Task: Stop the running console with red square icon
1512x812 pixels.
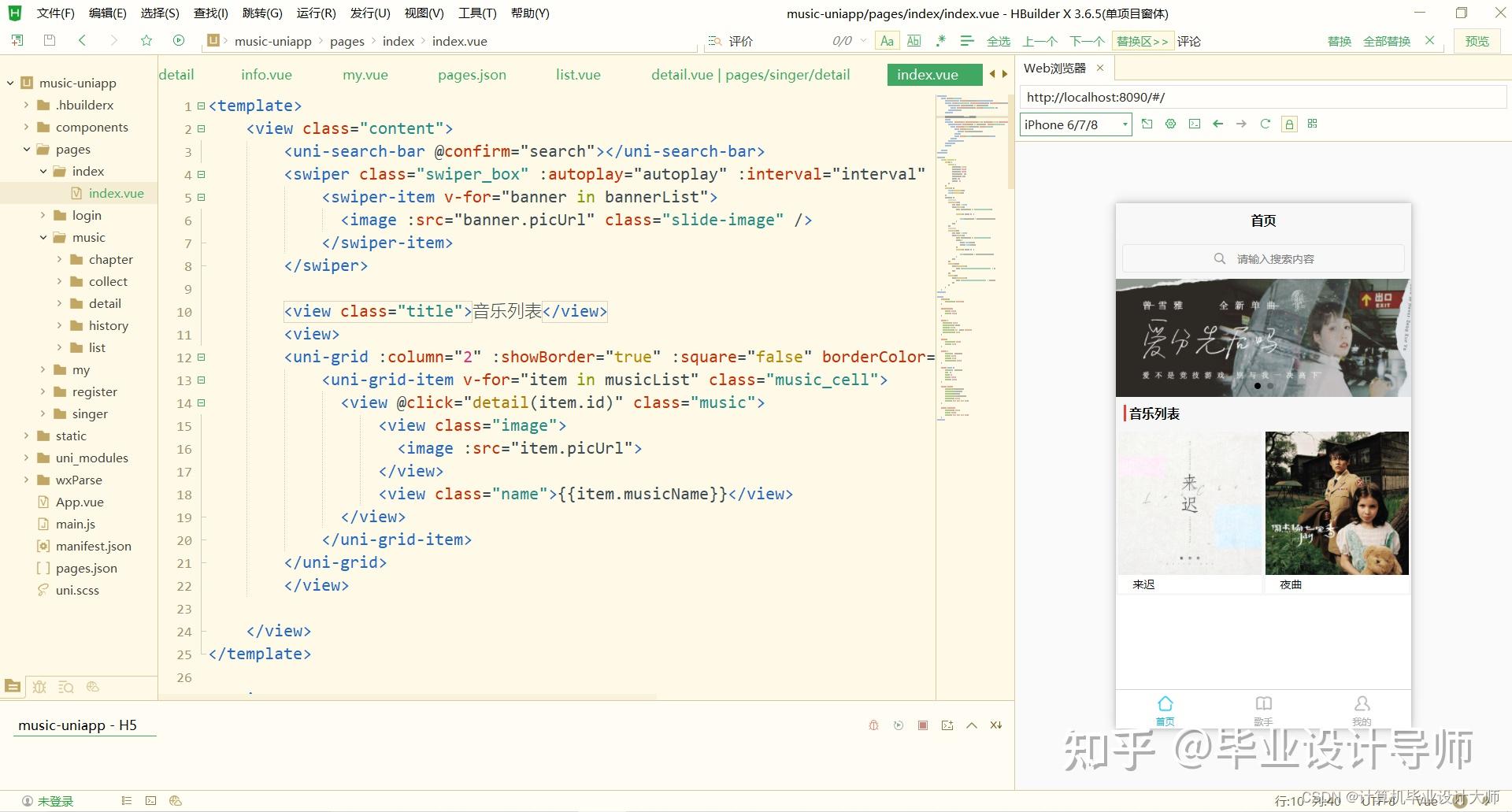Action: point(923,725)
